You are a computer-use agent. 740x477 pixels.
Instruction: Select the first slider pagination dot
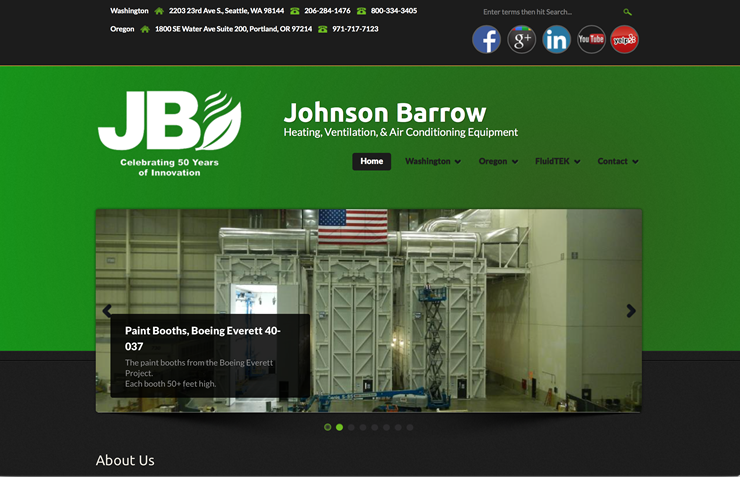click(x=328, y=427)
